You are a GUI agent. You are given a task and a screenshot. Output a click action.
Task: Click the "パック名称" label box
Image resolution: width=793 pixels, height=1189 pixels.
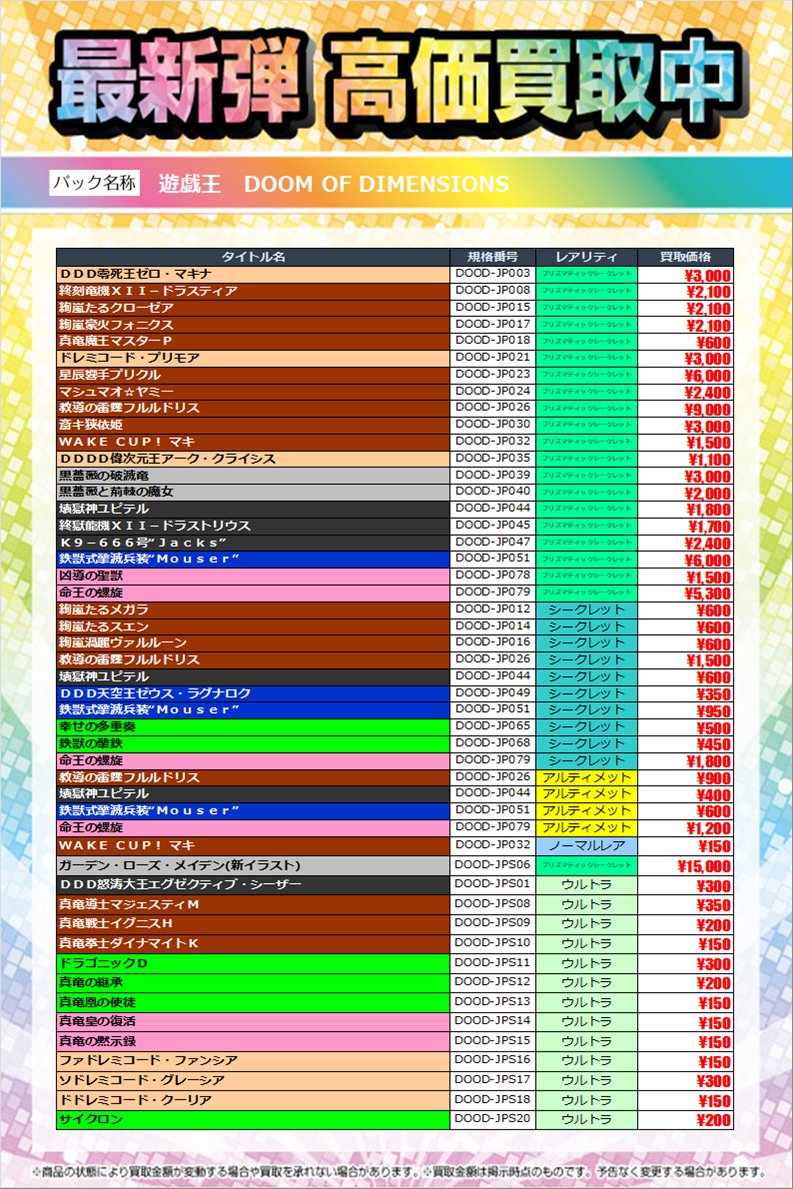point(95,183)
